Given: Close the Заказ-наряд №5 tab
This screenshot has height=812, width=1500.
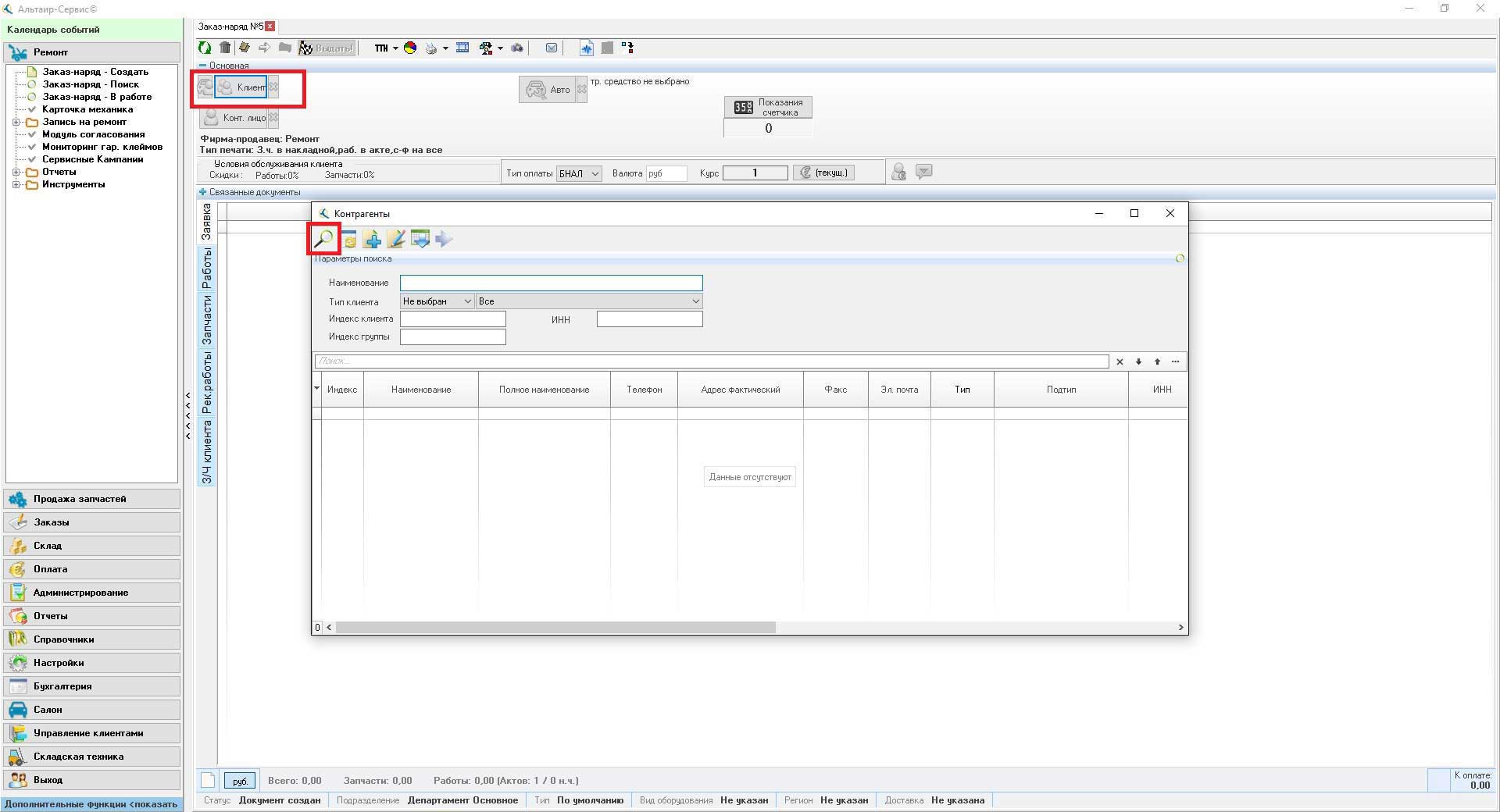Looking at the screenshot, I should point(270,27).
